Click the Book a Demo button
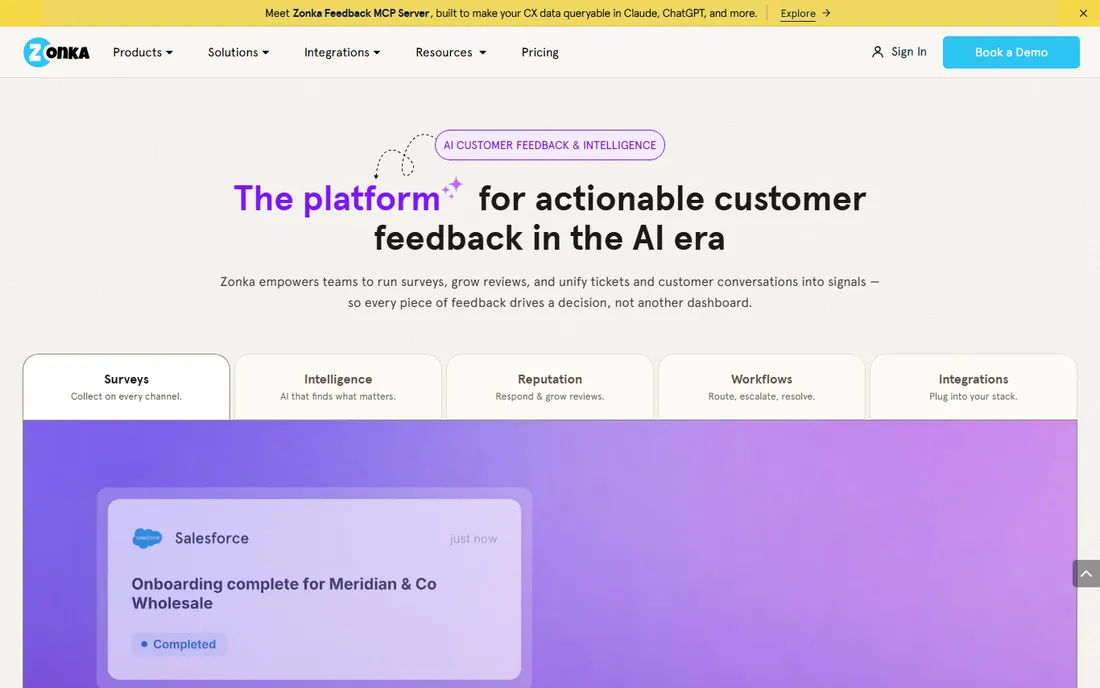Viewport: 1100px width, 688px height. coord(1011,52)
